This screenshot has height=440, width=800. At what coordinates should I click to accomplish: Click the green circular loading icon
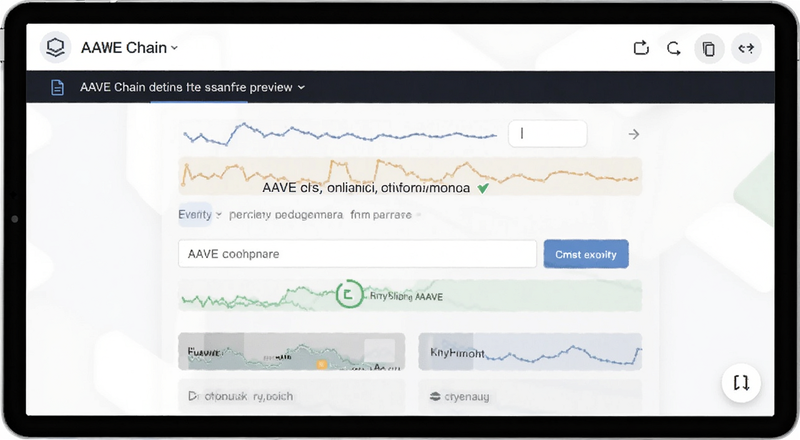click(x=349, y=294)
